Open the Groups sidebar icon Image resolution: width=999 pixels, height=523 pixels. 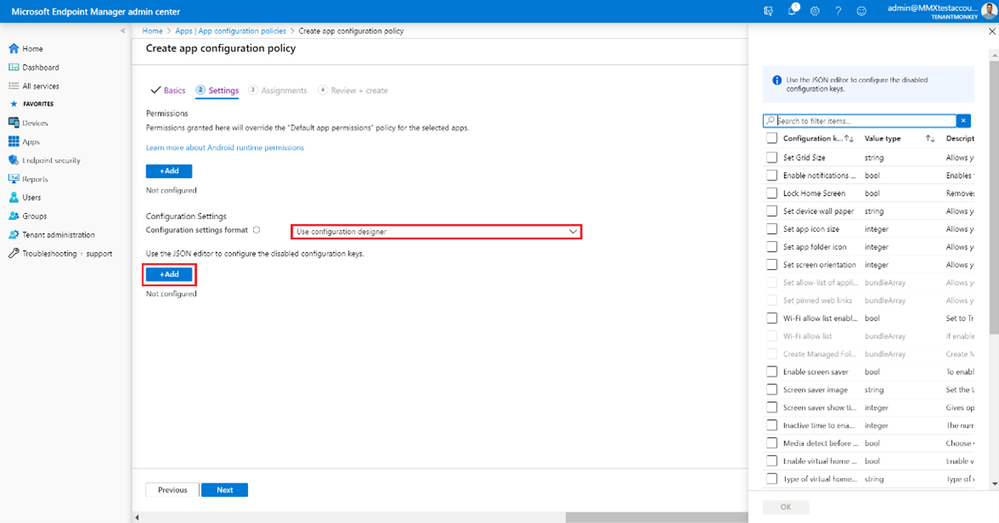coord(13,216)
